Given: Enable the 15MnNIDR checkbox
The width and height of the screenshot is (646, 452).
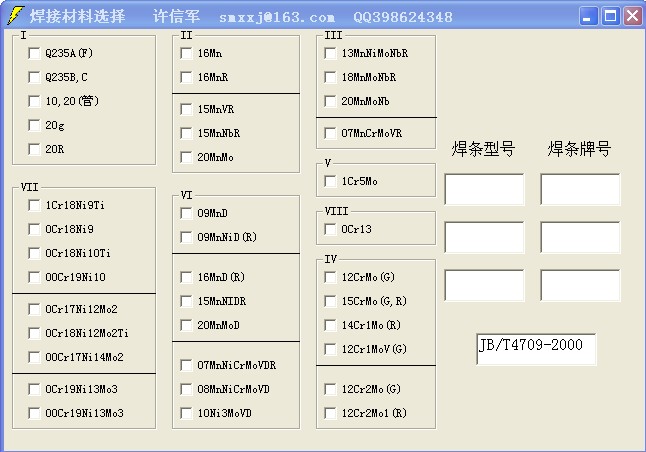Looking at the screenshot, I should tap(186, 301).
